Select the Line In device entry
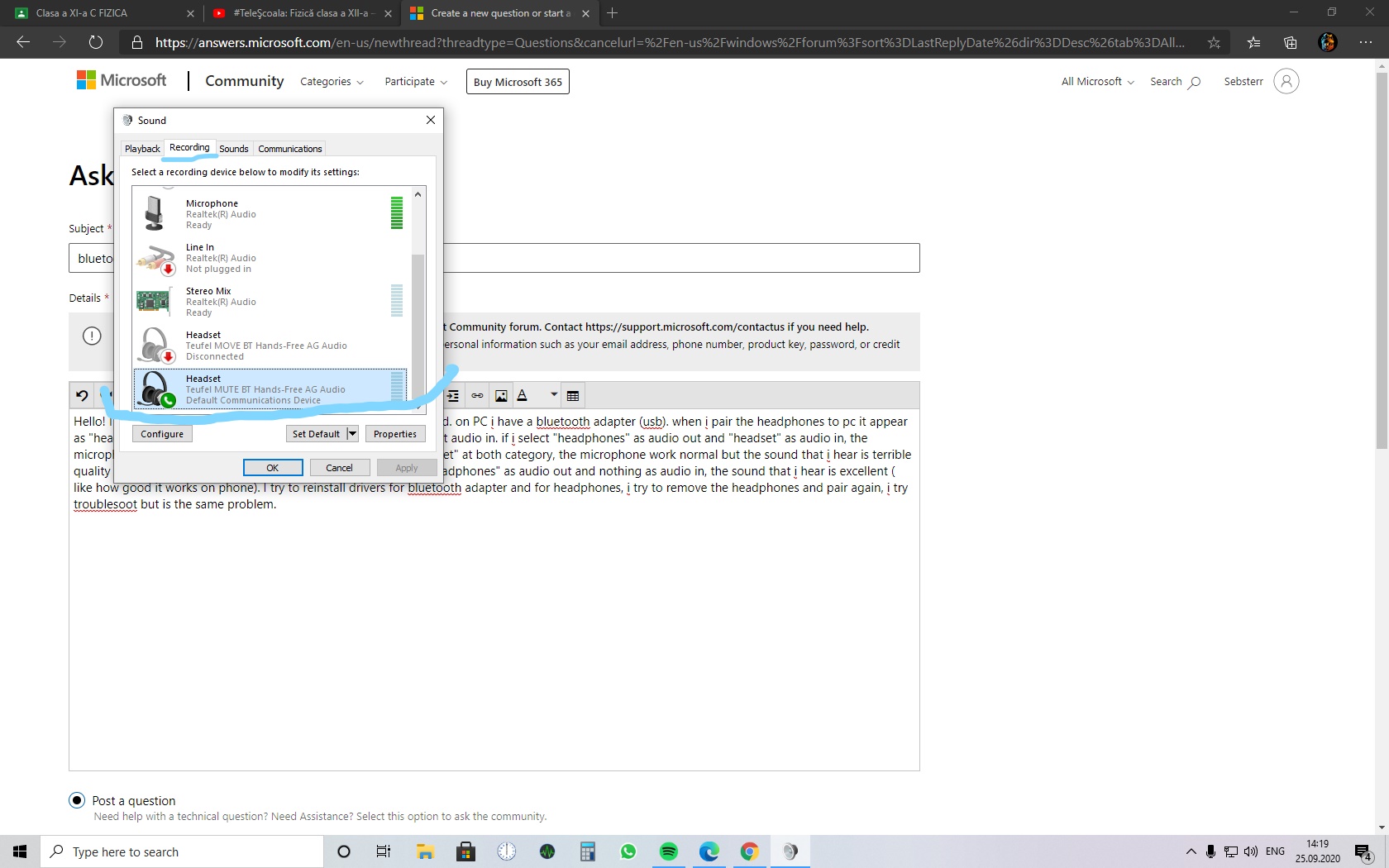The image size is (1389, 868). pos(270,258)
